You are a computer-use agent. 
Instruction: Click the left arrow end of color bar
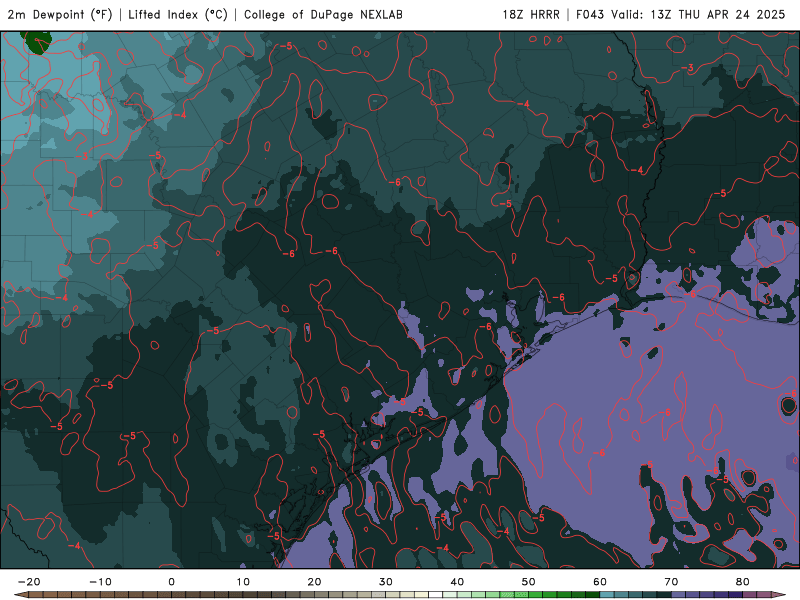click(20, 595)
